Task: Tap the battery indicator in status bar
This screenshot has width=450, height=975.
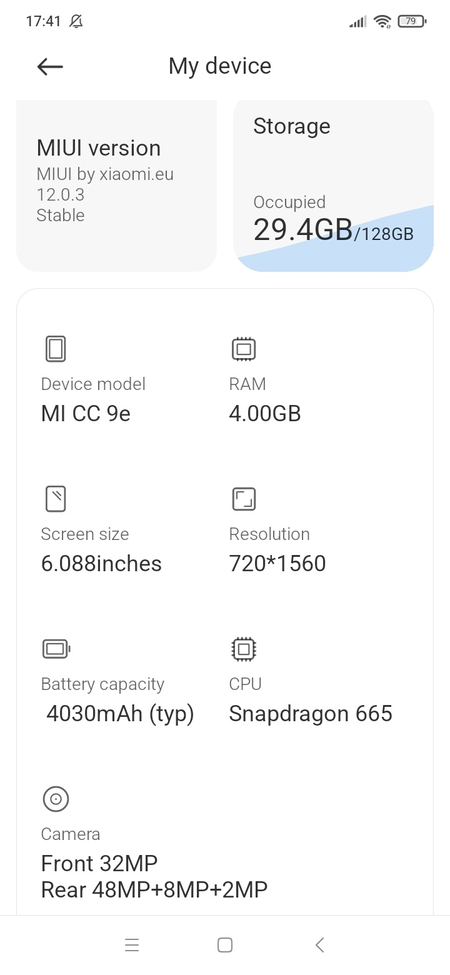Action: 411,22
